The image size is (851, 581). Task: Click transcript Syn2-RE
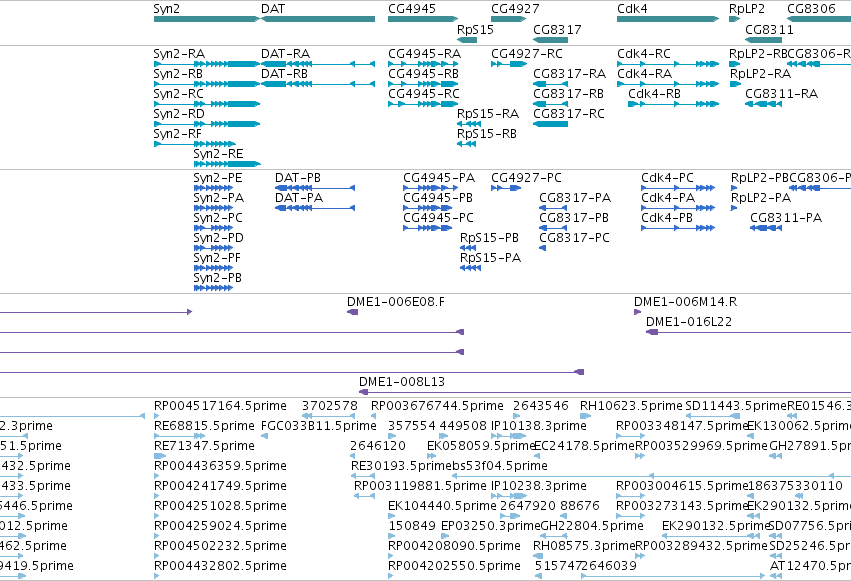(227, 164)
